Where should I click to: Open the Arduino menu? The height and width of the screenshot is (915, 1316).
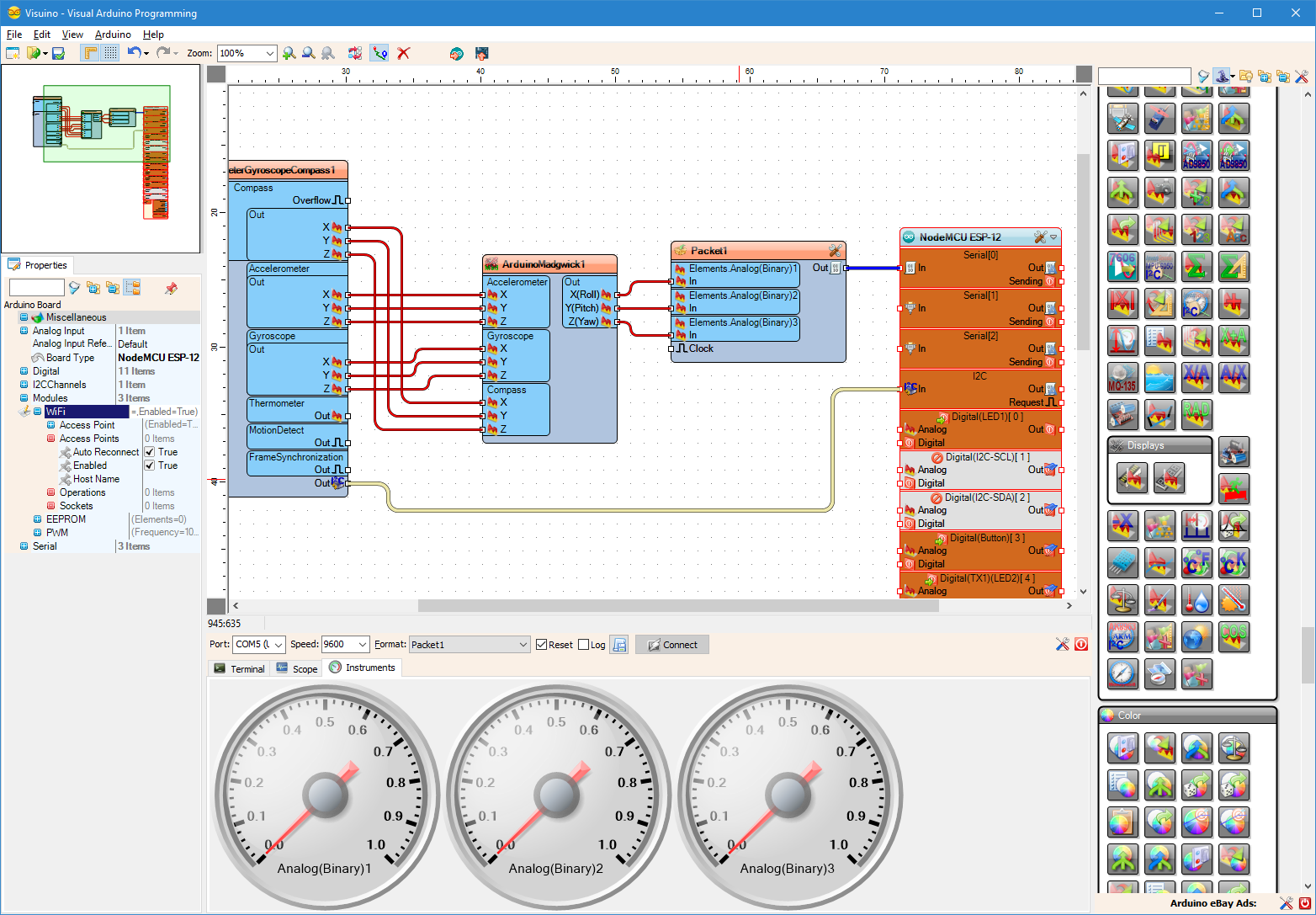point(113,35)
